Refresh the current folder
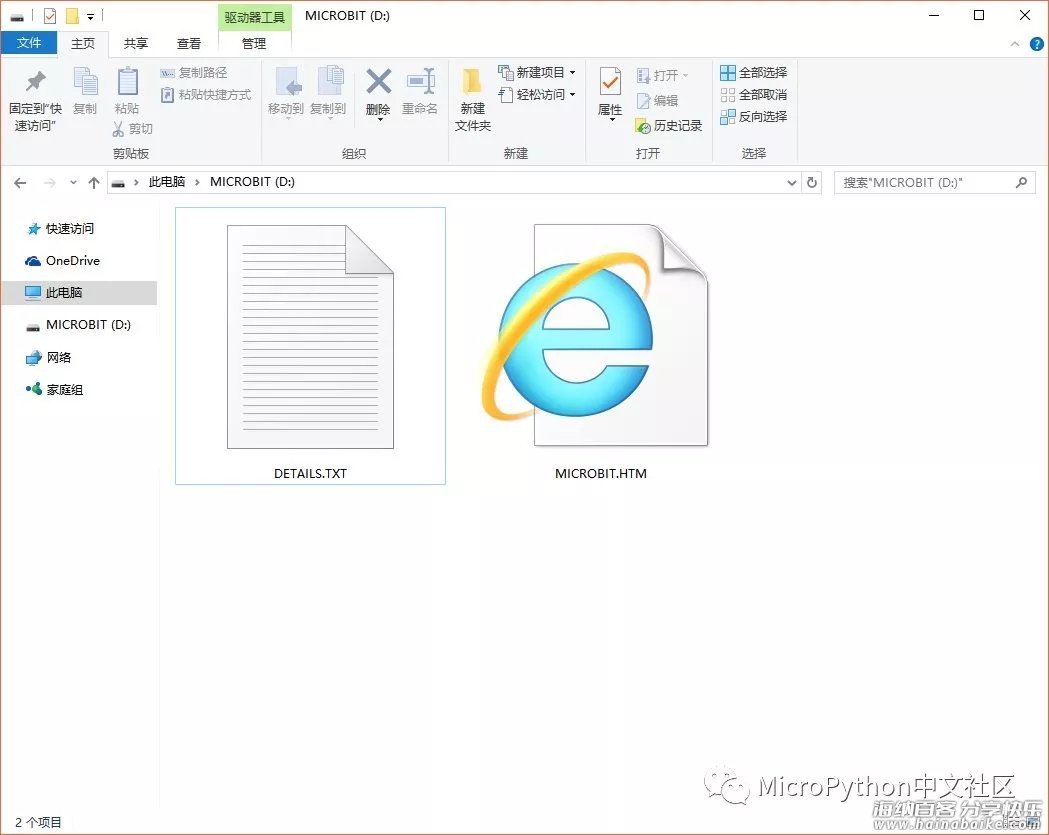1049x835 pixels. tap(812, 183)
